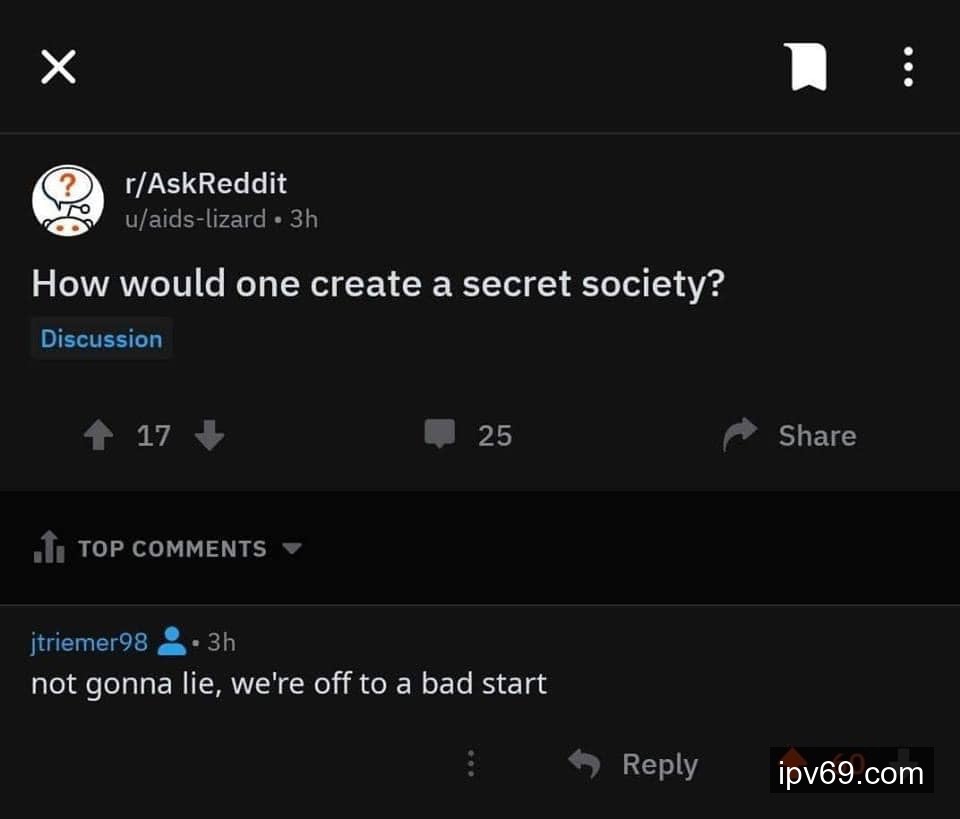Open the post's three-dot overflow menu

908,67
